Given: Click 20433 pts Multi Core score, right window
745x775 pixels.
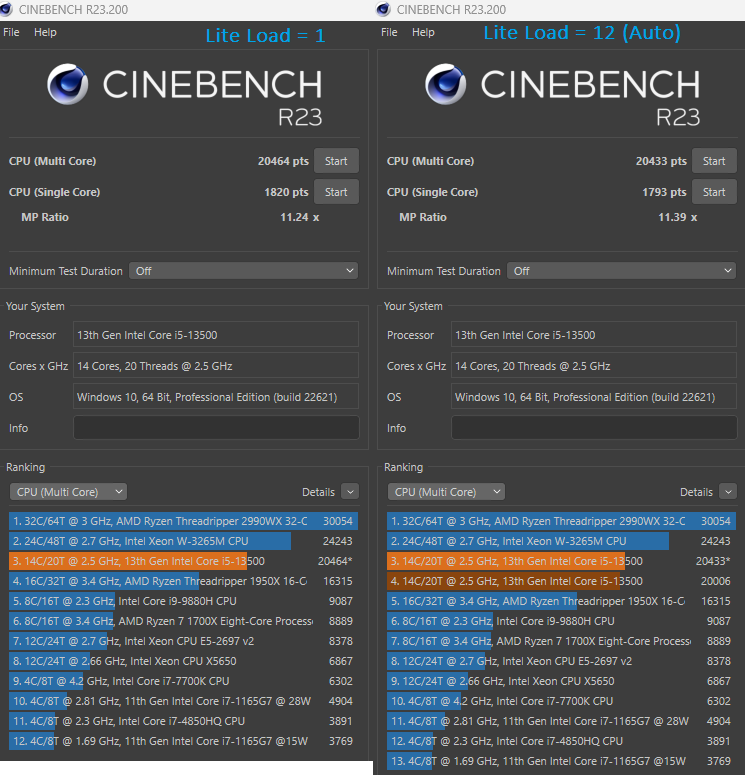Looking at the screenshot, I should (661, 161).
